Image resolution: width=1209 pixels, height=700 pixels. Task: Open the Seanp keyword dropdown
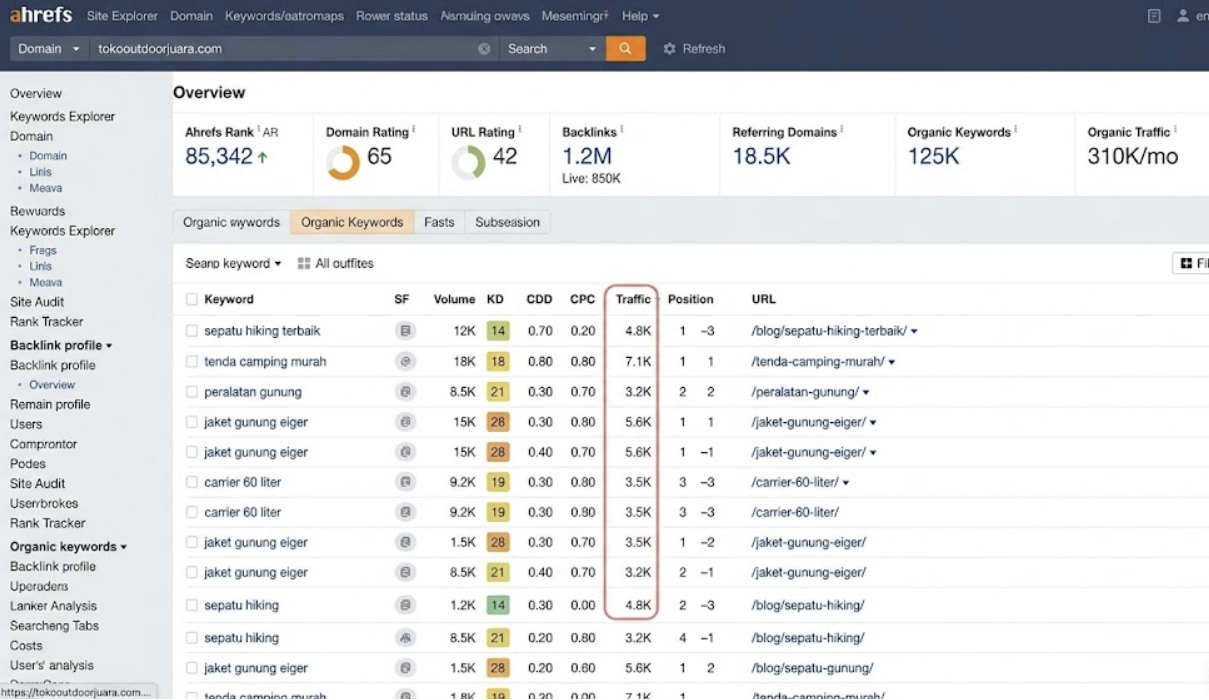click(x=233, y=263)
